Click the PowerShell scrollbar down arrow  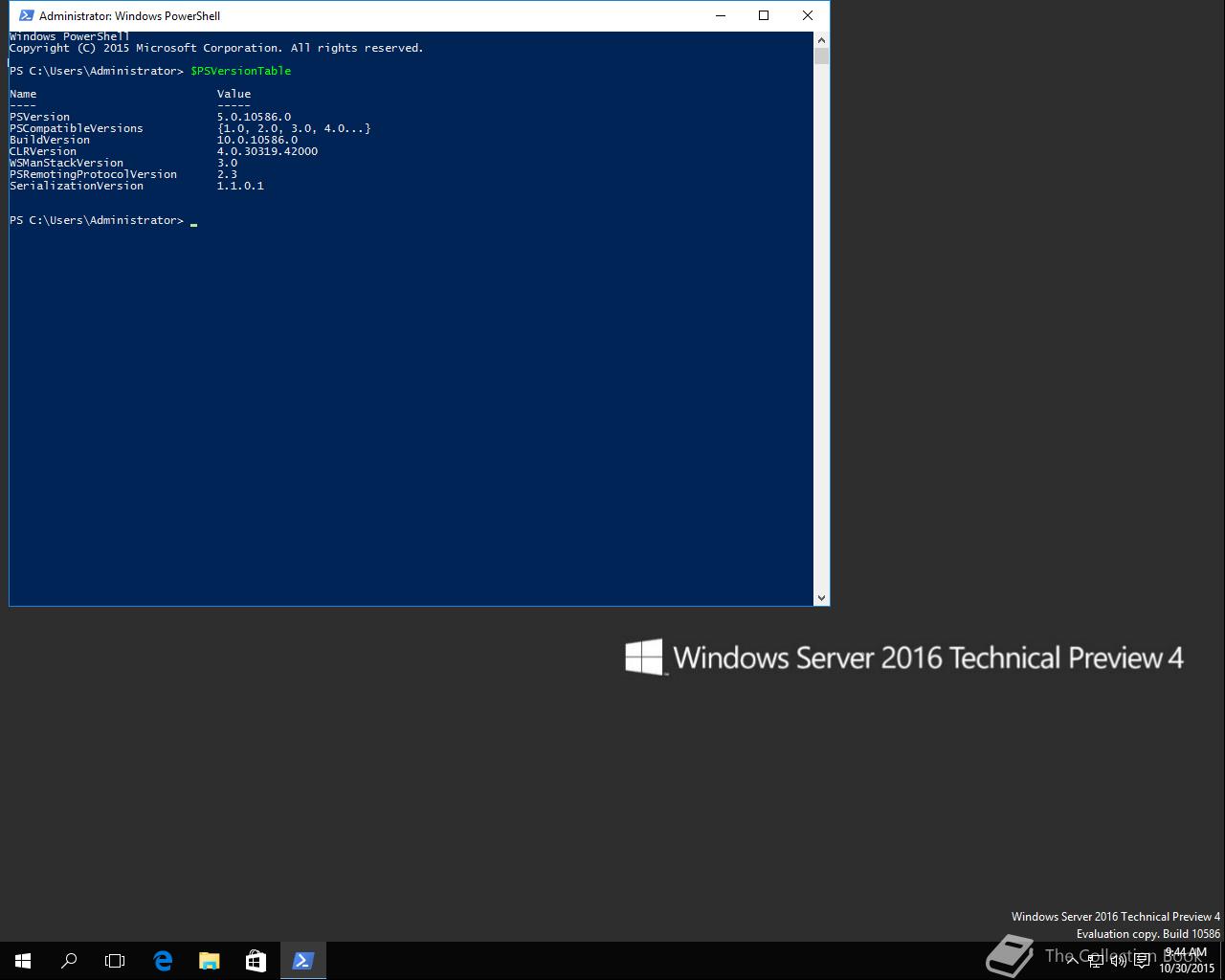coord(821,597)
